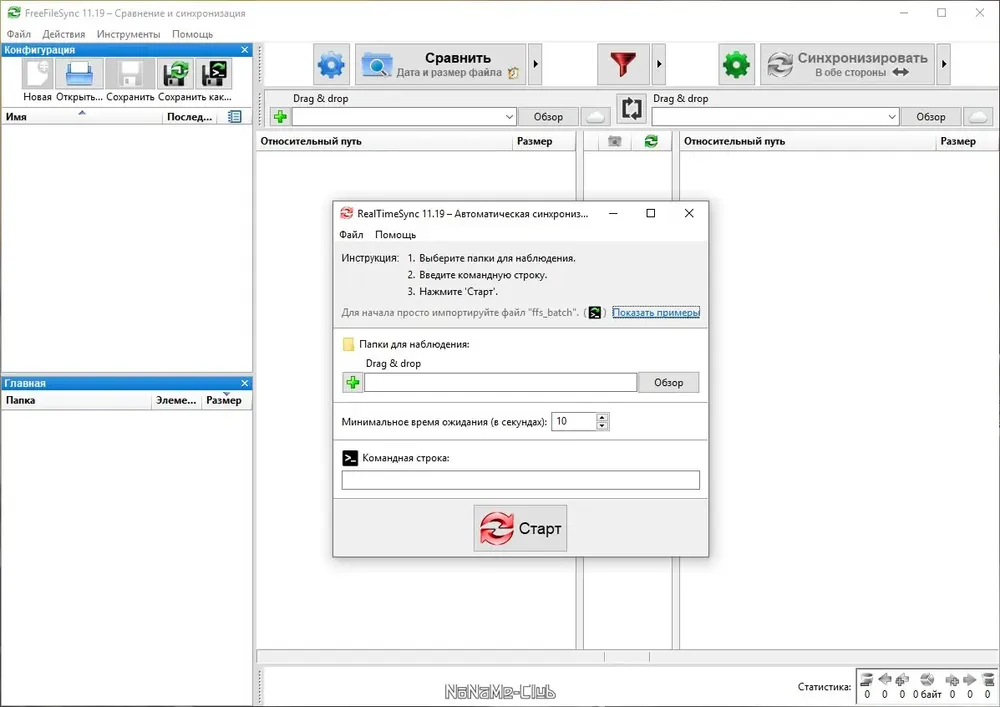
Task: Click the left delete statistics icon
Action: click(866, 680)
